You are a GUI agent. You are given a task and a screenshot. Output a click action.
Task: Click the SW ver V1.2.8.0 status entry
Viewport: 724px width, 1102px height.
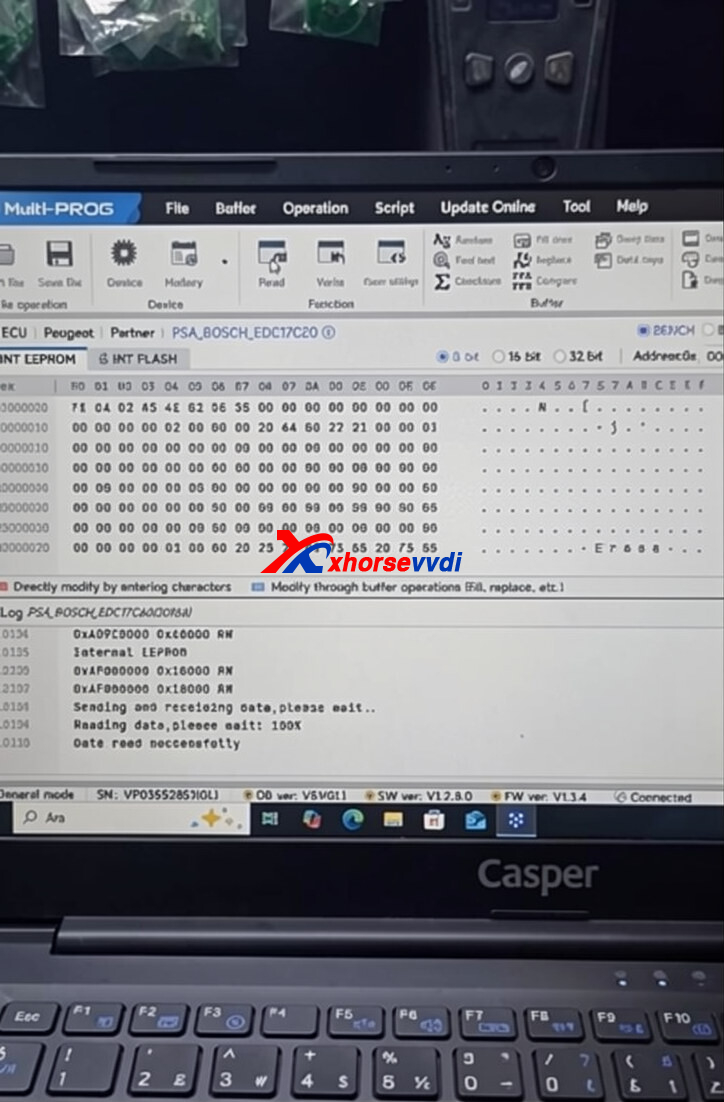click(418, 796)
